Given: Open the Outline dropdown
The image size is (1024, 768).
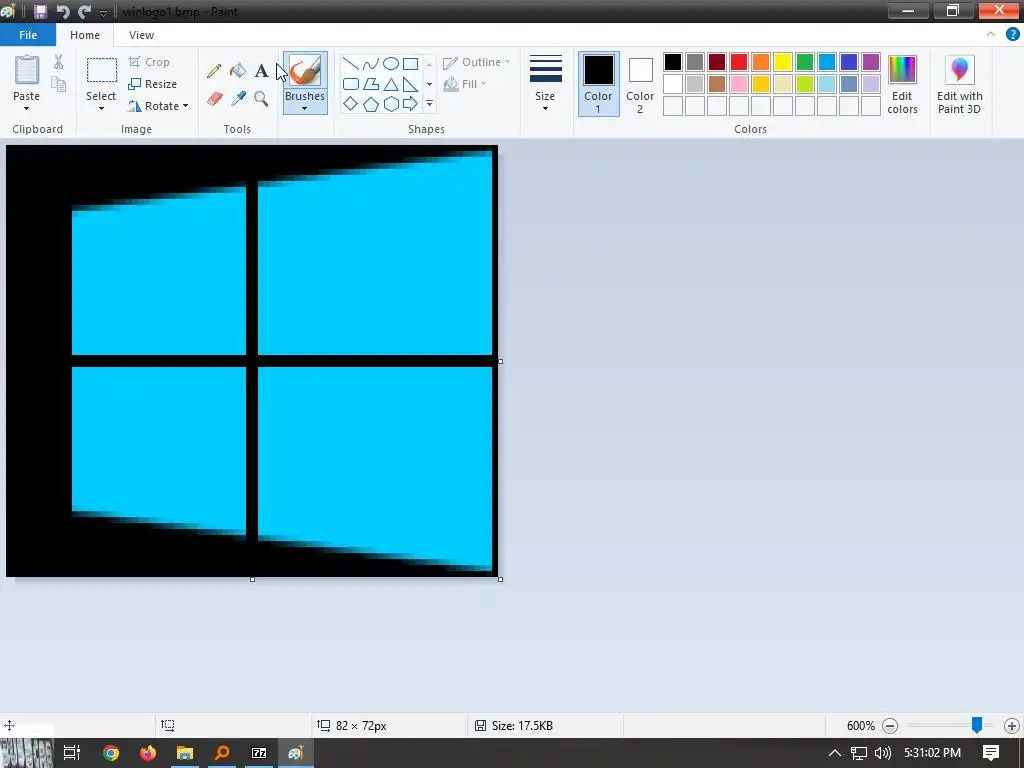Looking at the screenshot, I should pos(477,62).
